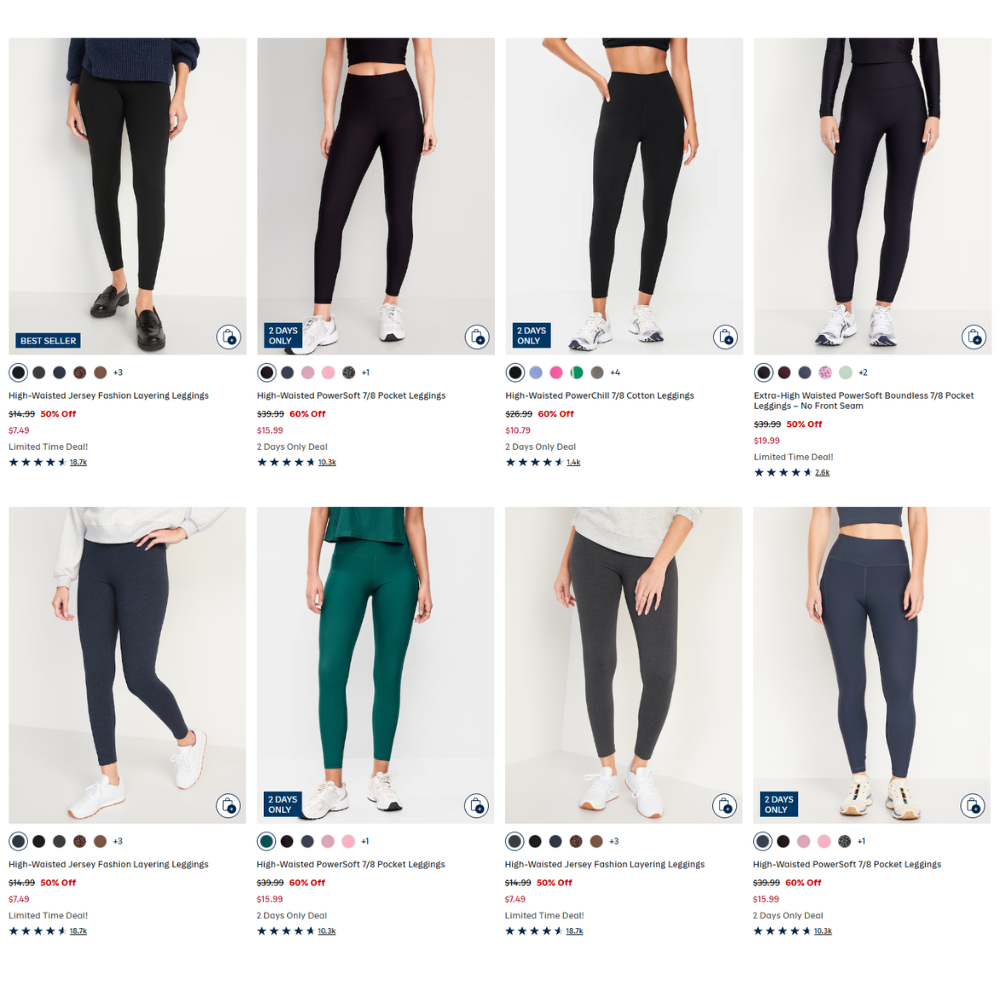Select the purple swatch on Boundless Leggings

(785, 372)
